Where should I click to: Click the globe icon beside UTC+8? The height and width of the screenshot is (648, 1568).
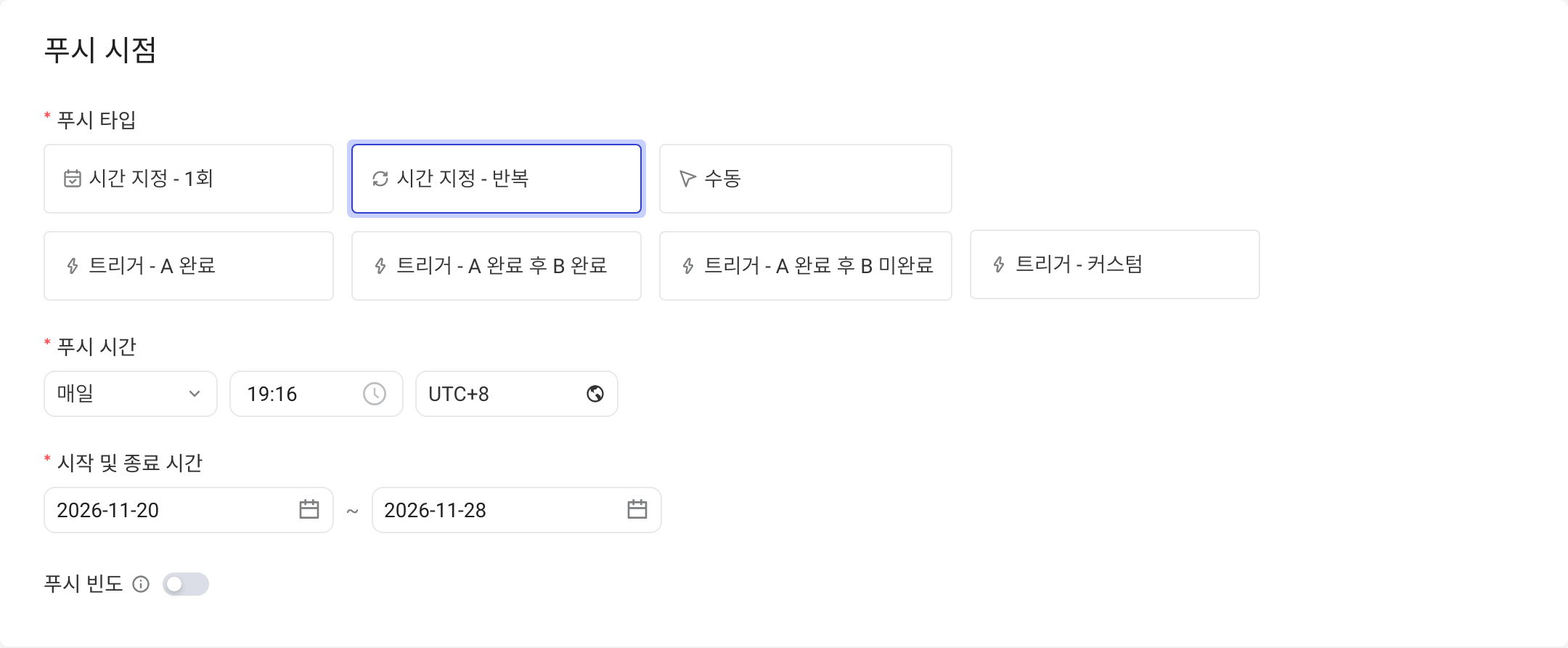[595, 394]
